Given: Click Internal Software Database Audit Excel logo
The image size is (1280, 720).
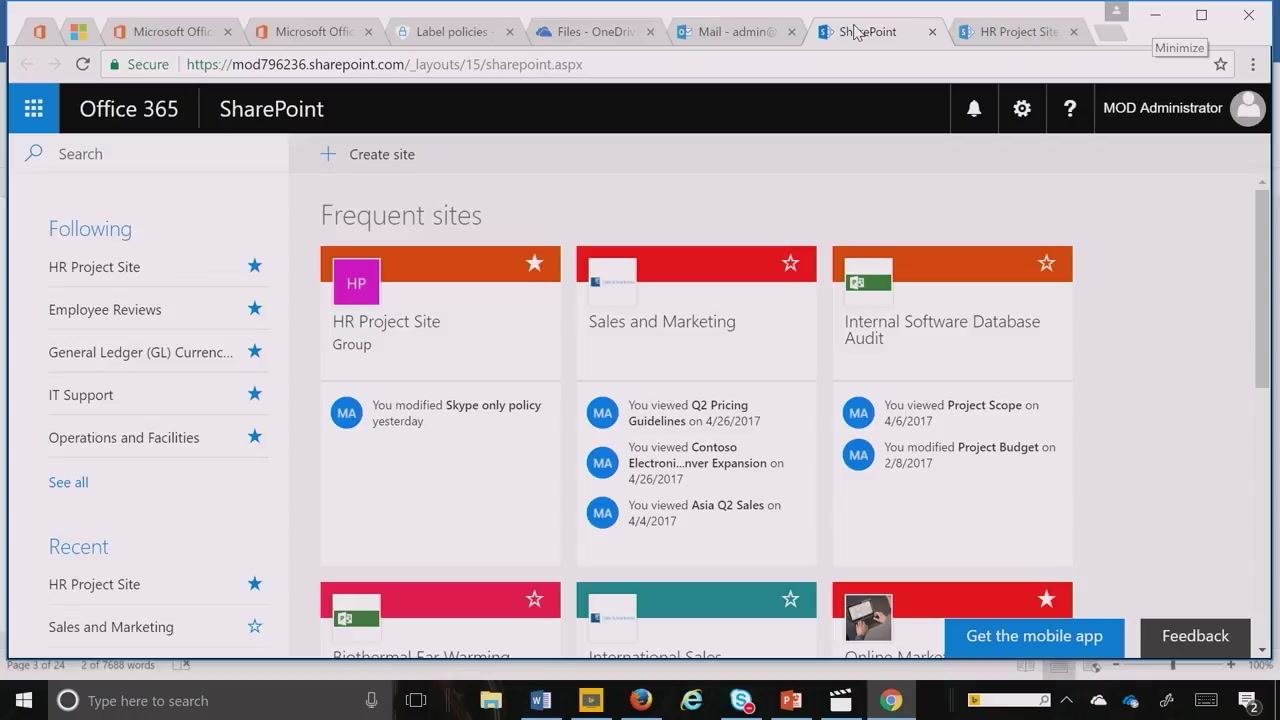Looking at the screenshot, I should click(x=868, y=283).
